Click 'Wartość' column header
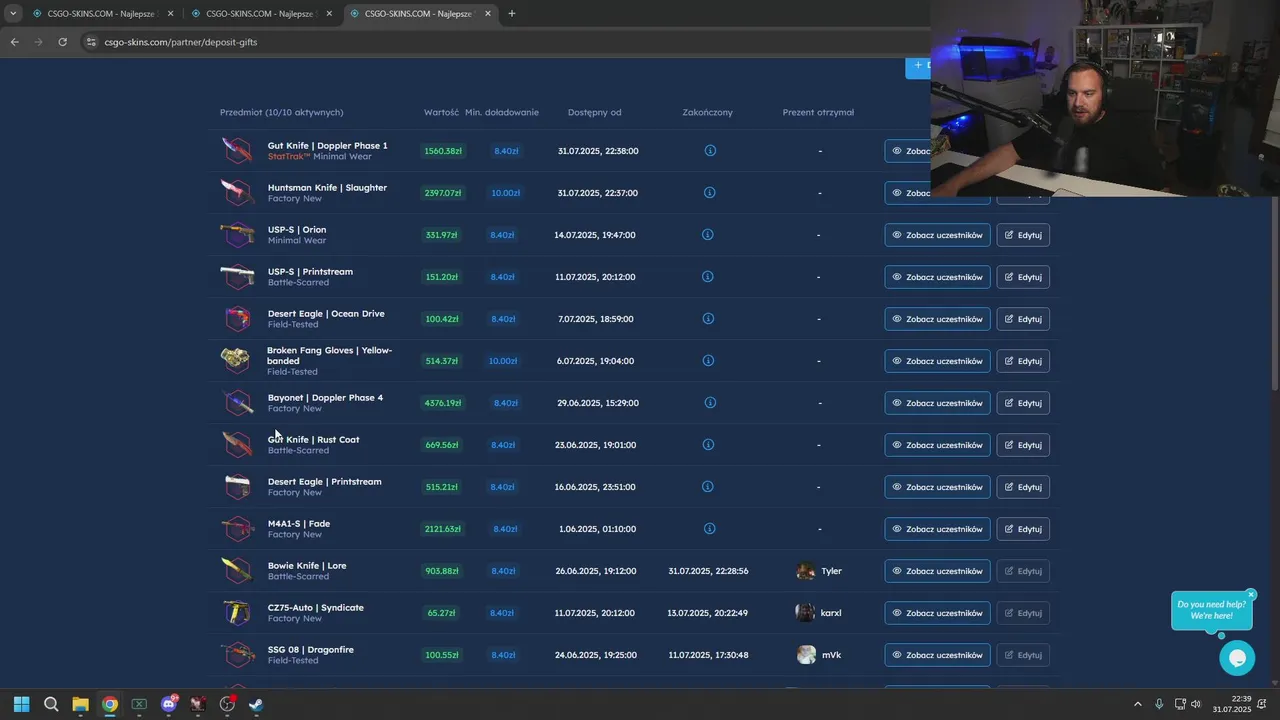This screenshot has width=1280, height=720. (441, 112)
